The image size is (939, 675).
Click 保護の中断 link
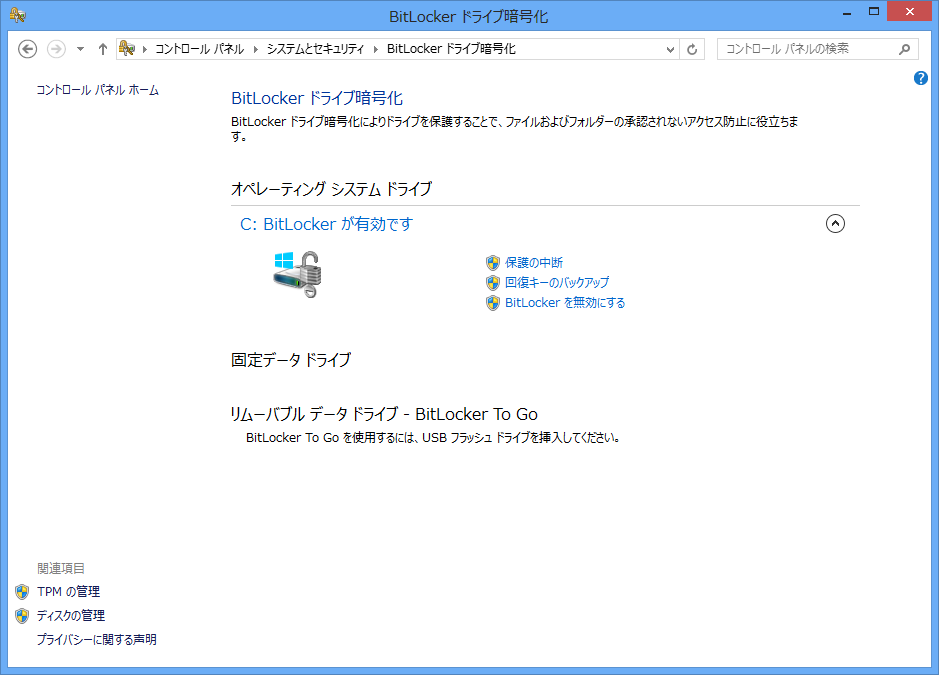click(x=534, y=262)
